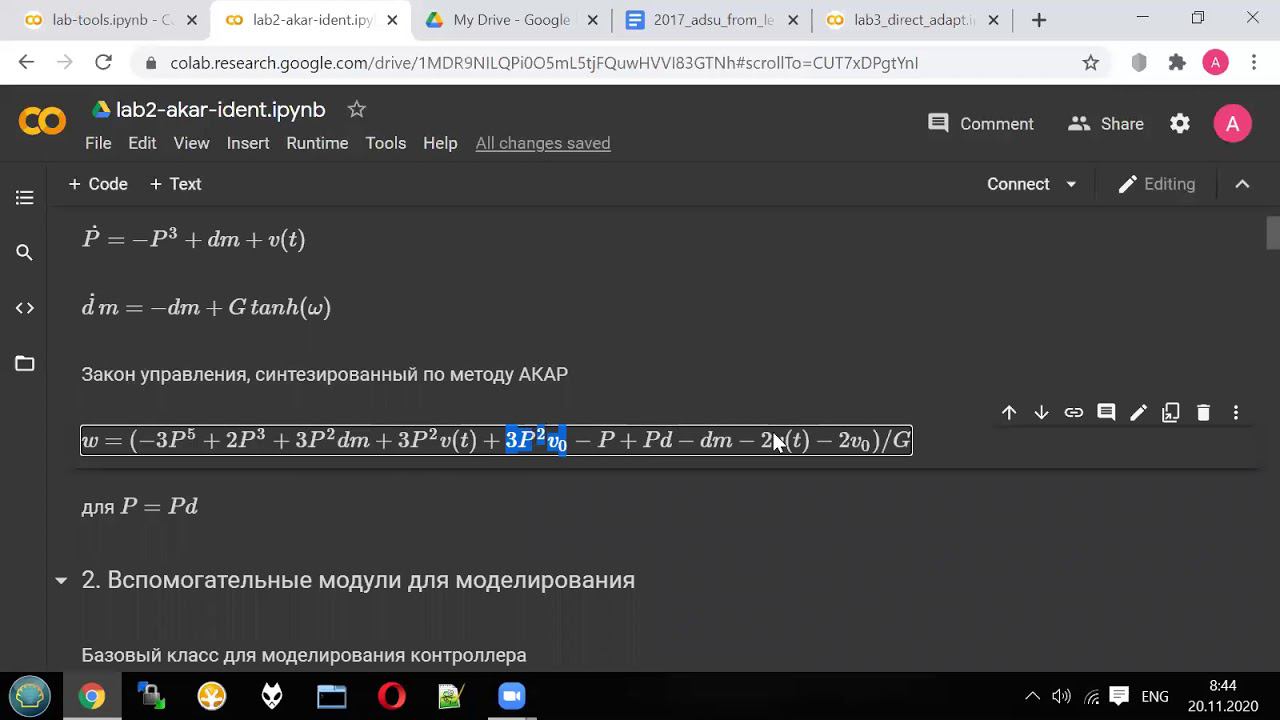Click text Базовый класс для моделирования контроллера
The width and height of the screenshot is (1280, 720).
pyautogui.click(x=304, y=656)
